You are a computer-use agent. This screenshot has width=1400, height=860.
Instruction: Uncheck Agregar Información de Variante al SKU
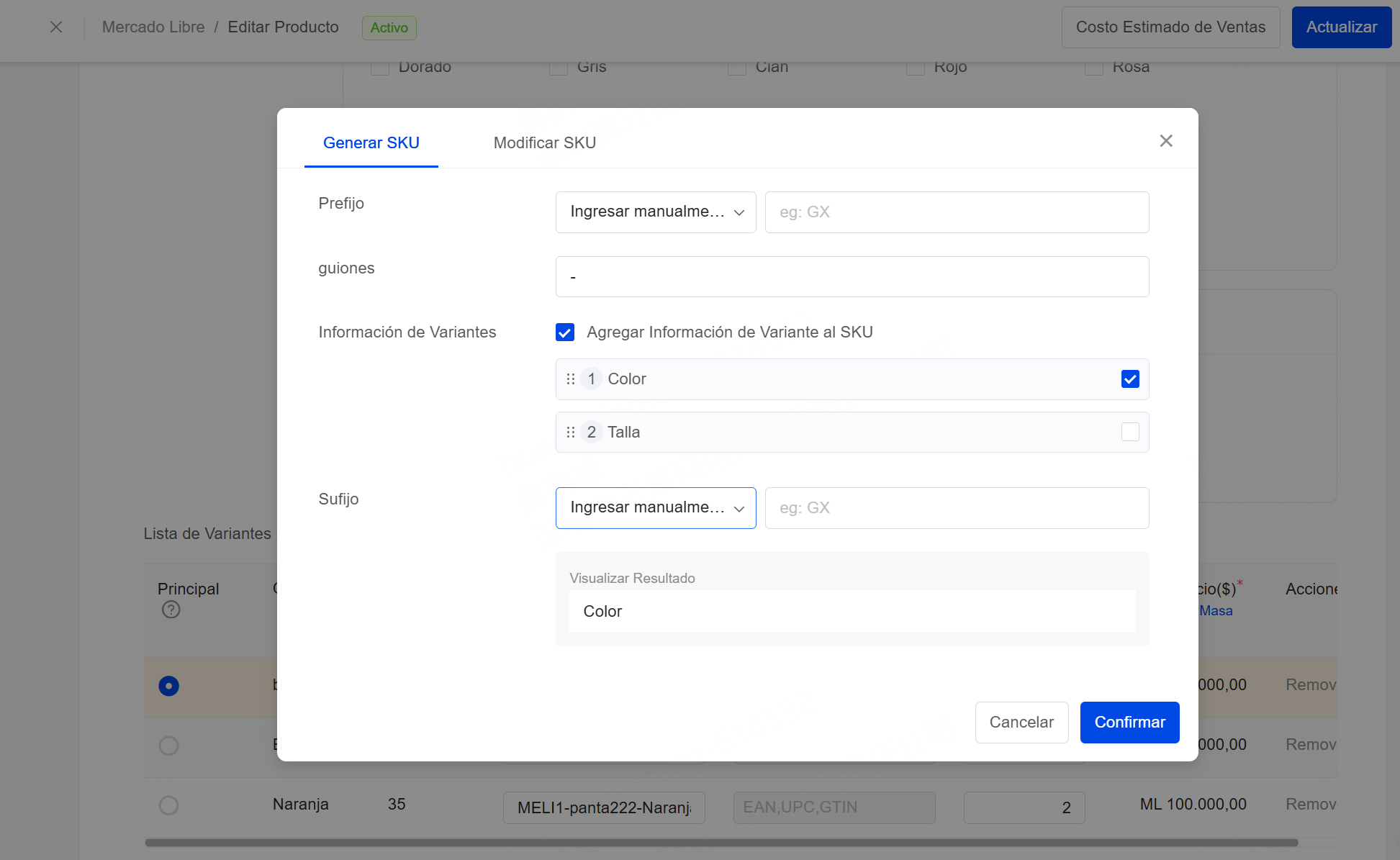[565, 332]
